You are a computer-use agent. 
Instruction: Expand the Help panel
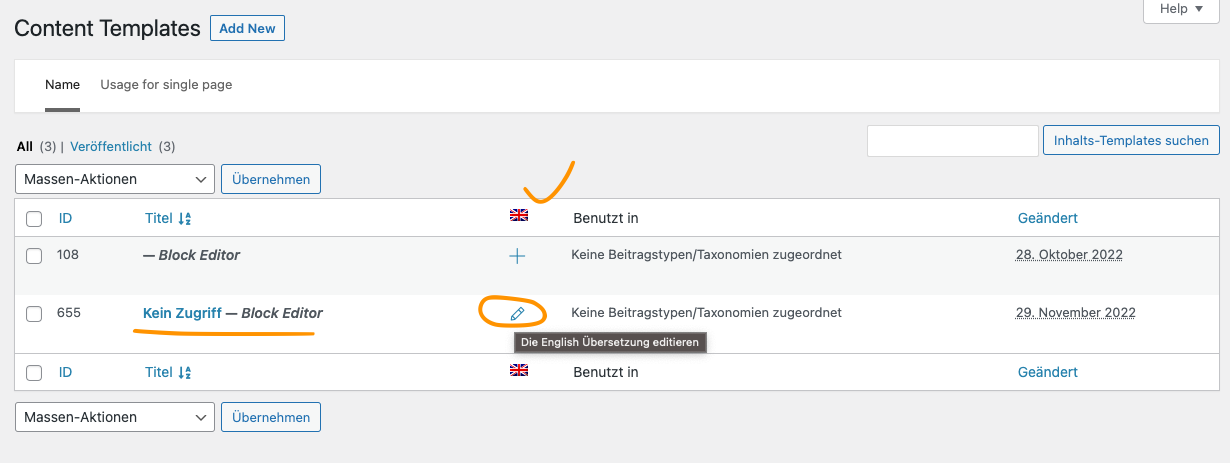point(1180,9)
